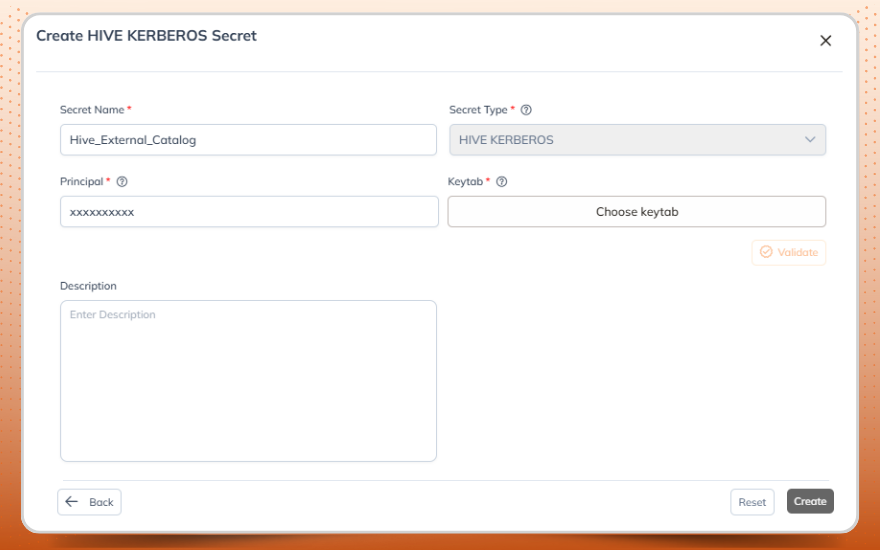Click the Validate button
Image resolution: width=880 pixels, height=550 pixels.
789,253
